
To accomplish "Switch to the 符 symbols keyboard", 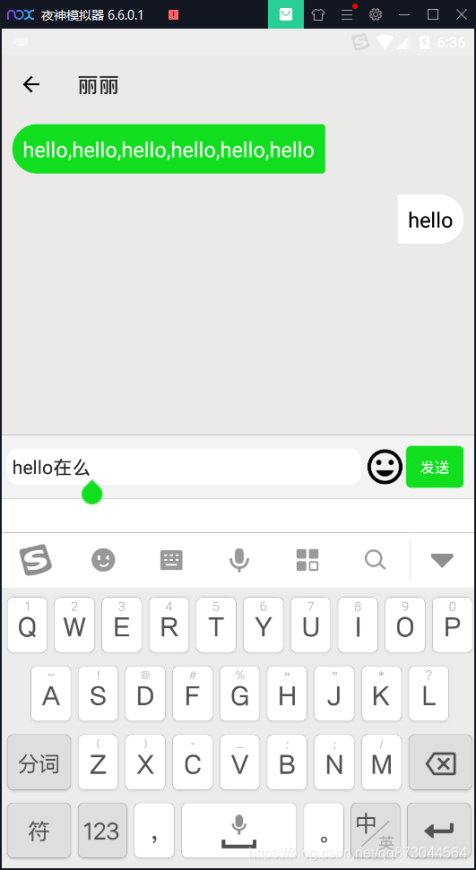I will 39,830.
